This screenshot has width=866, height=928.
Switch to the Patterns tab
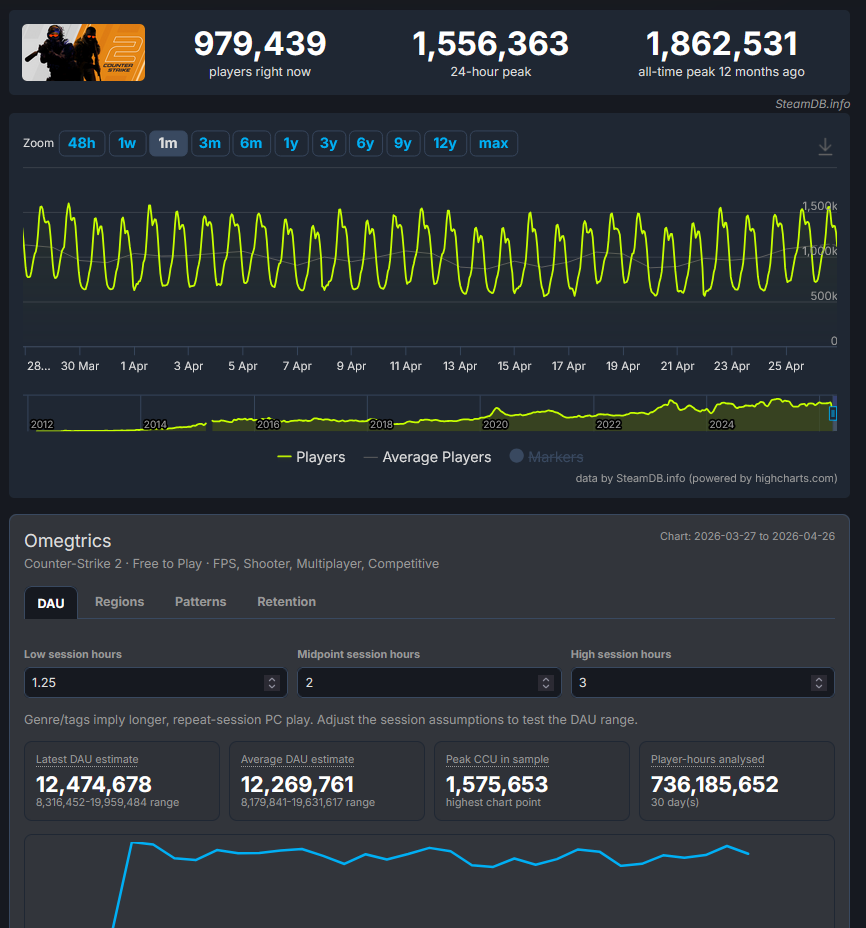click(x=201, y=601)
